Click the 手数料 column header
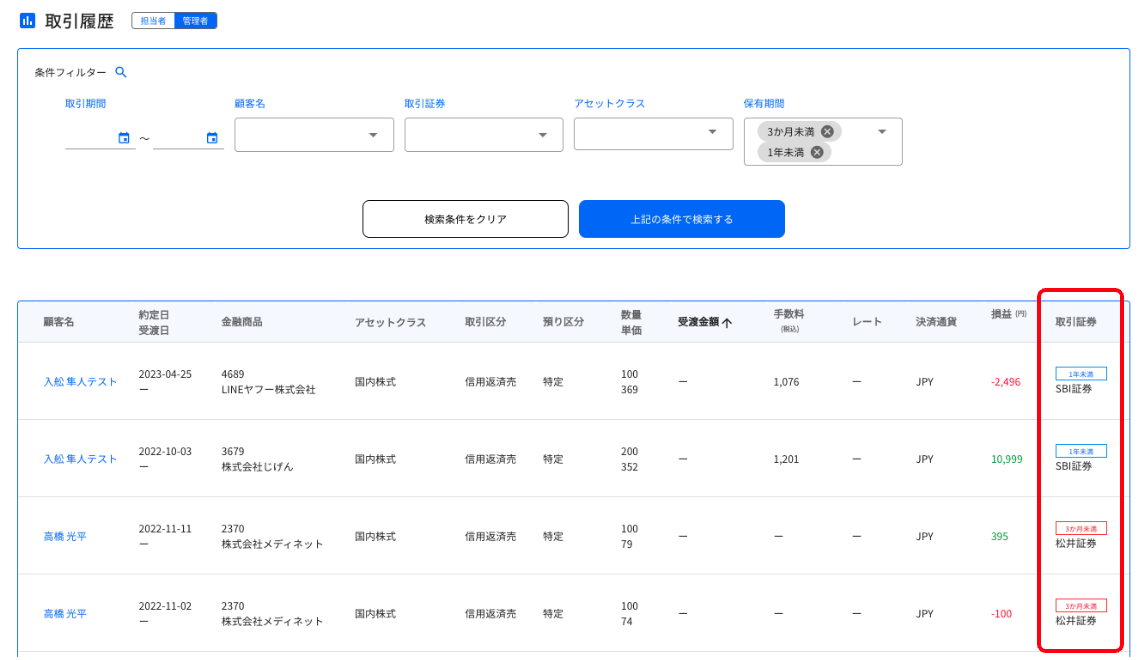Screen dimensions: 1139x660 [x=789, y=320]
